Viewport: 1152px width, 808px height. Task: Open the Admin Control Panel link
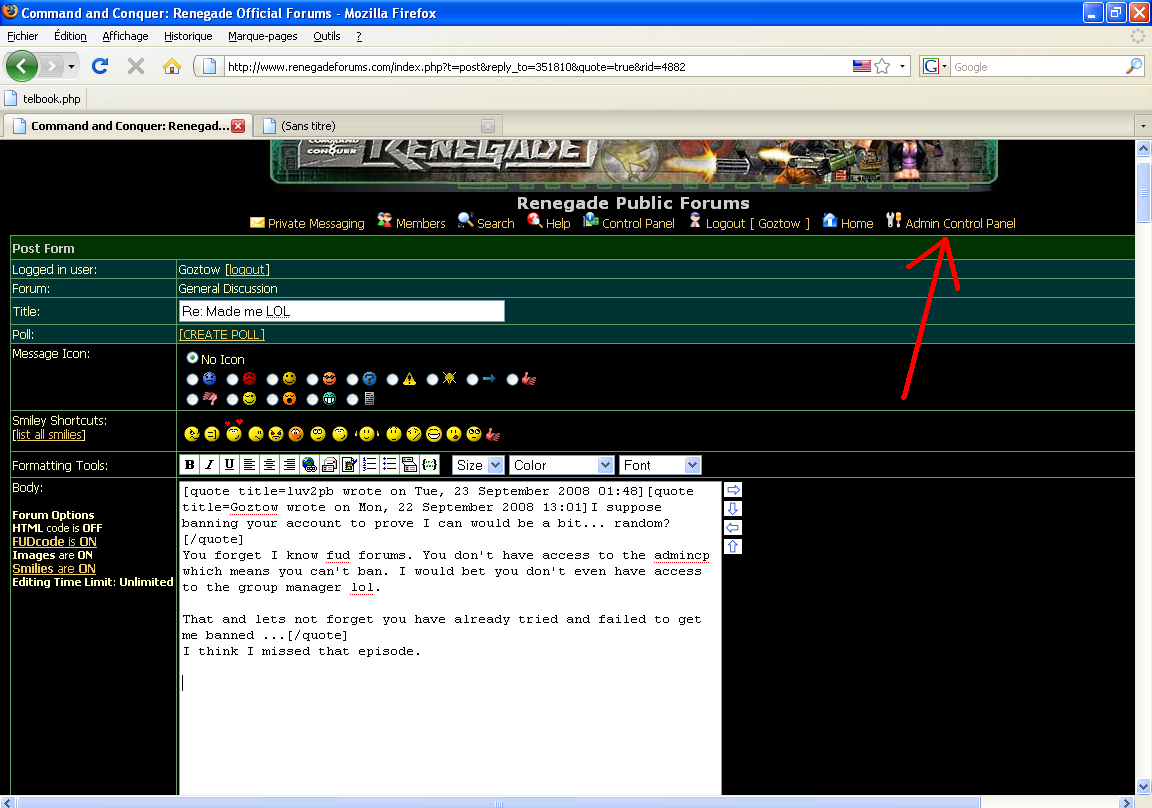tap(960, 223)
